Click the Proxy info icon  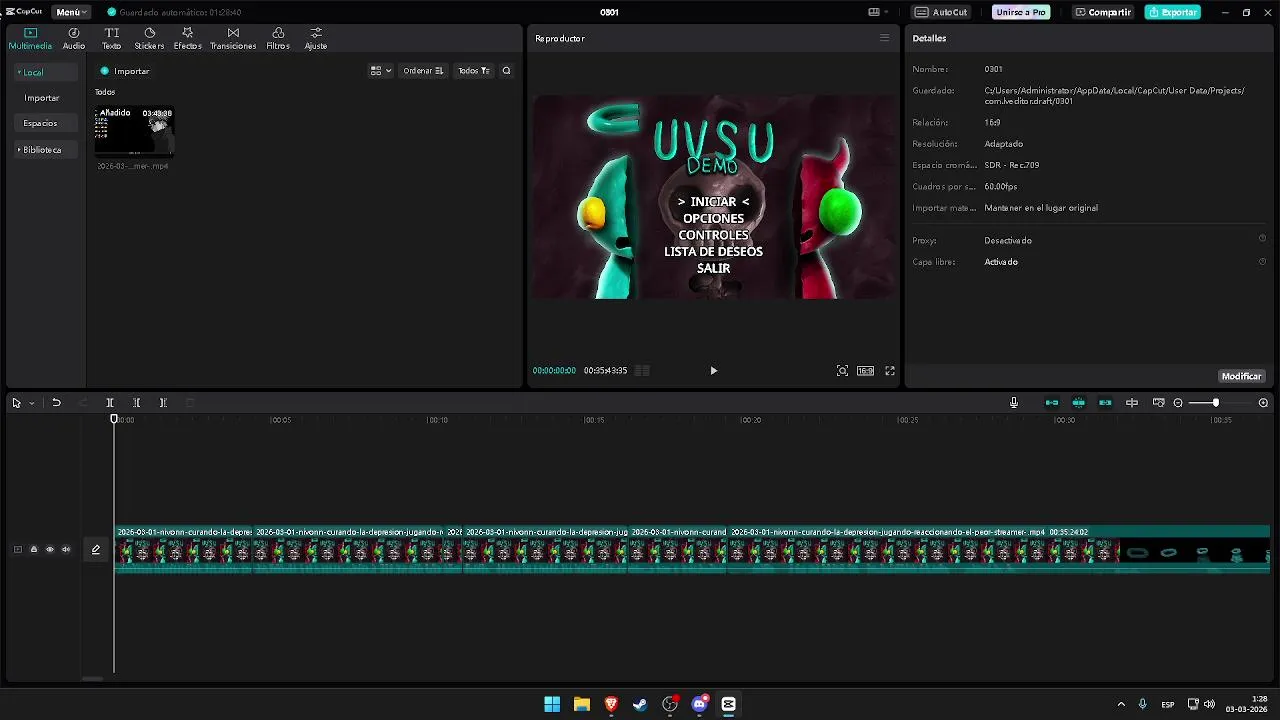(1262, 238)
